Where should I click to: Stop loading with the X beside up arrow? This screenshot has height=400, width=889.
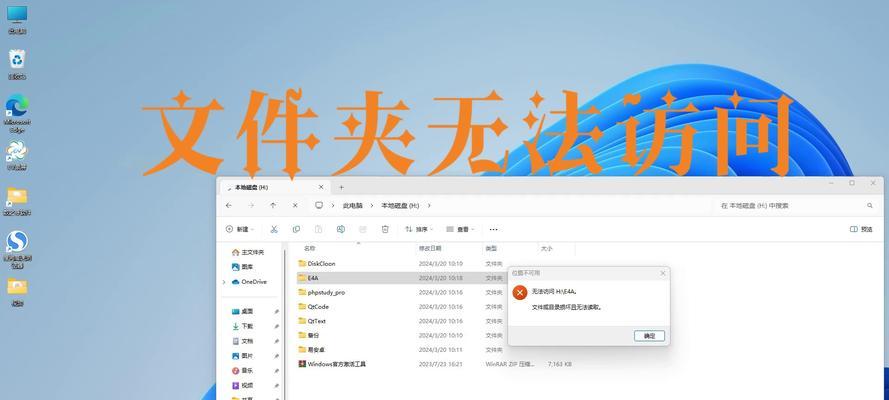(295, 206)
